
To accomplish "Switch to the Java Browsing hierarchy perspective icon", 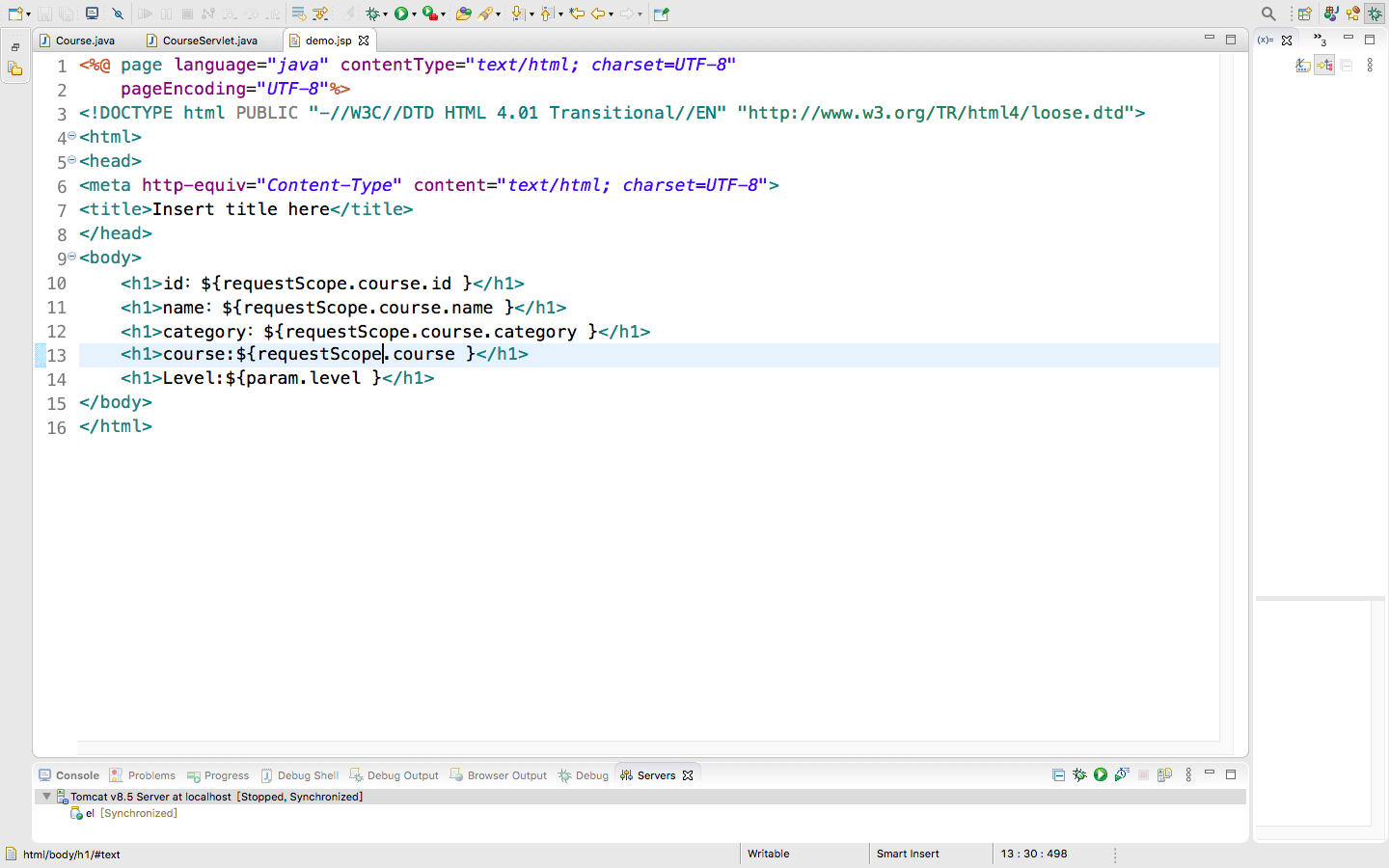I will click(1353, 14).
